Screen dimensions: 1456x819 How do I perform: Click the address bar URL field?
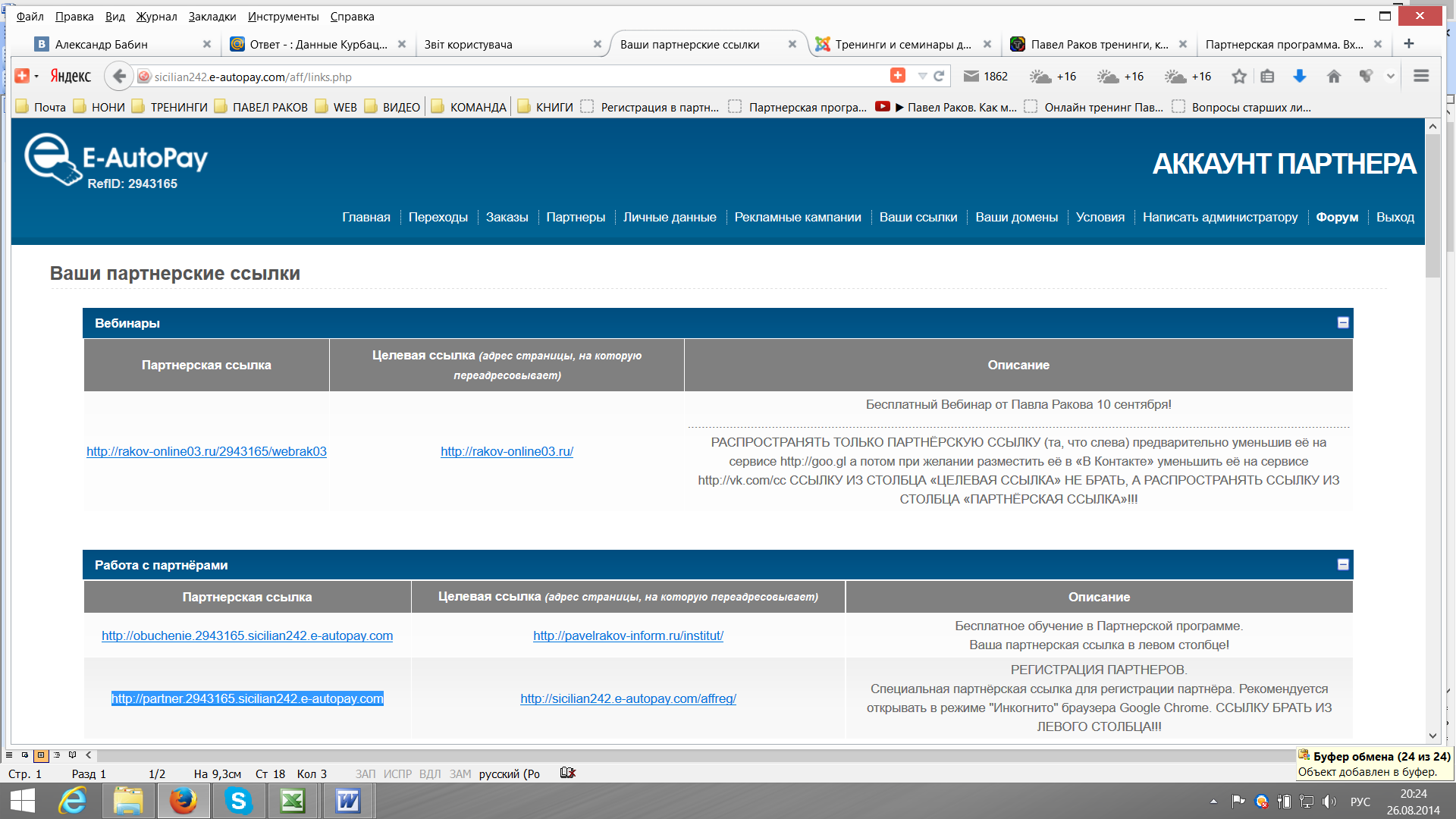(516, 76)
